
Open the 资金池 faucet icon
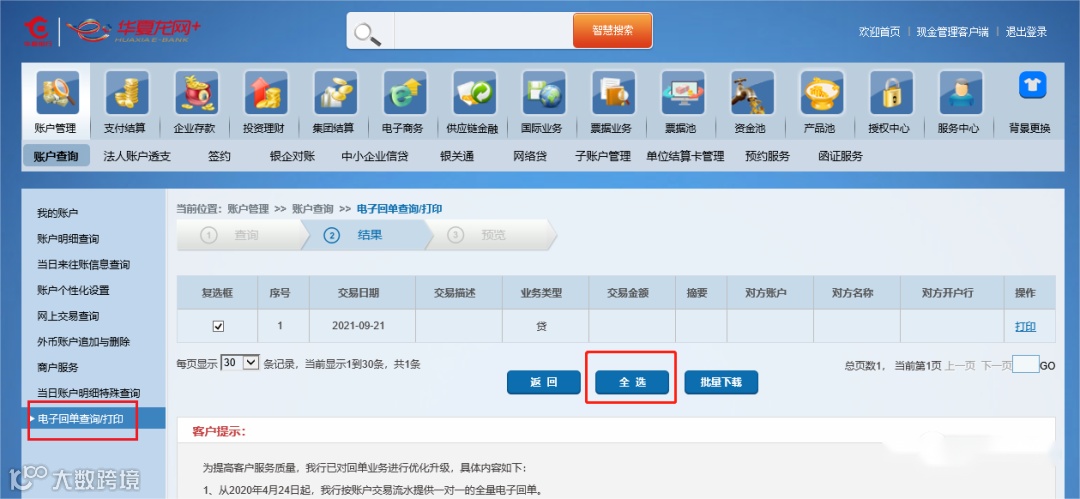point(753,92)
